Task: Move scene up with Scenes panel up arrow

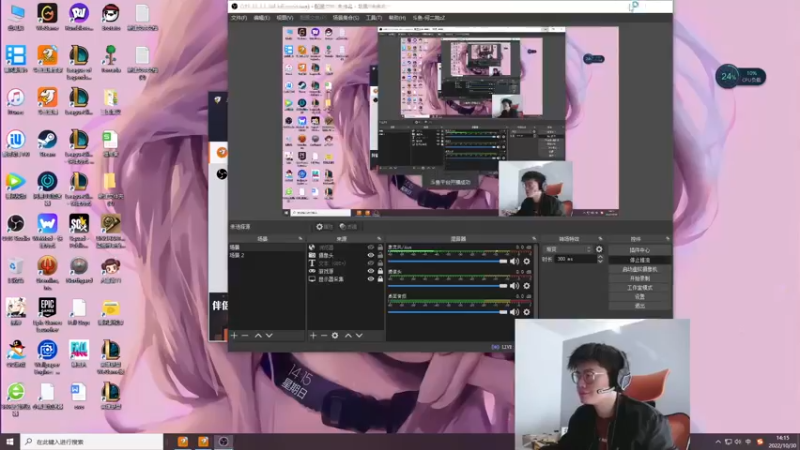Action: [258, 335]
